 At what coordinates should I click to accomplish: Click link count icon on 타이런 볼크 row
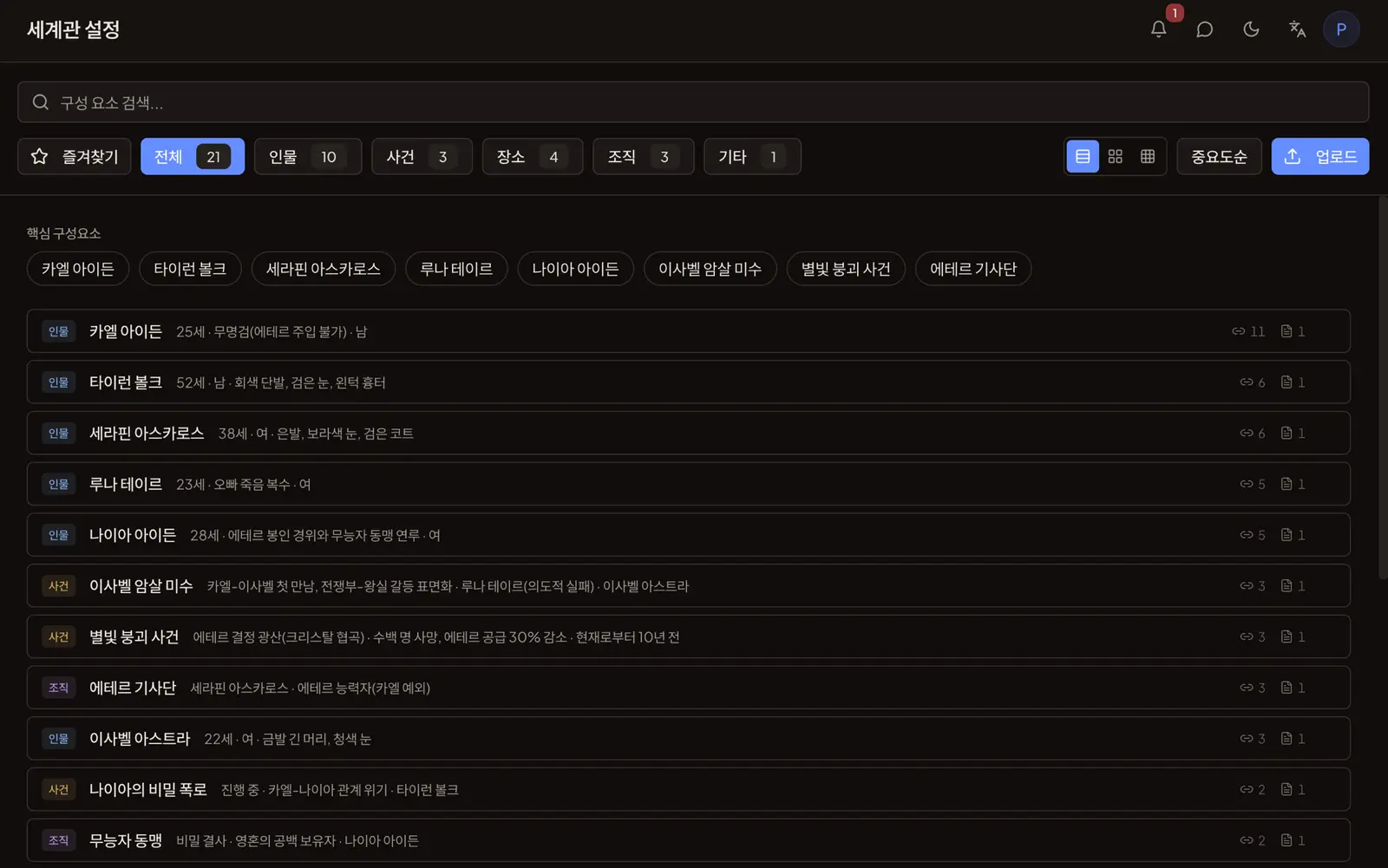pyautogui.click(x=1247, y=382)
